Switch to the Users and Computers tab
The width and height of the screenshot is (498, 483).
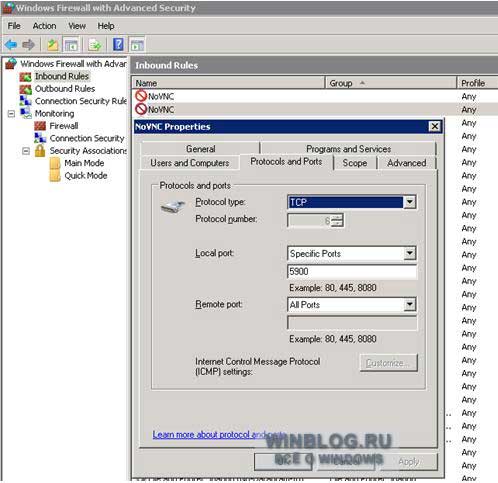click(190, 163)
